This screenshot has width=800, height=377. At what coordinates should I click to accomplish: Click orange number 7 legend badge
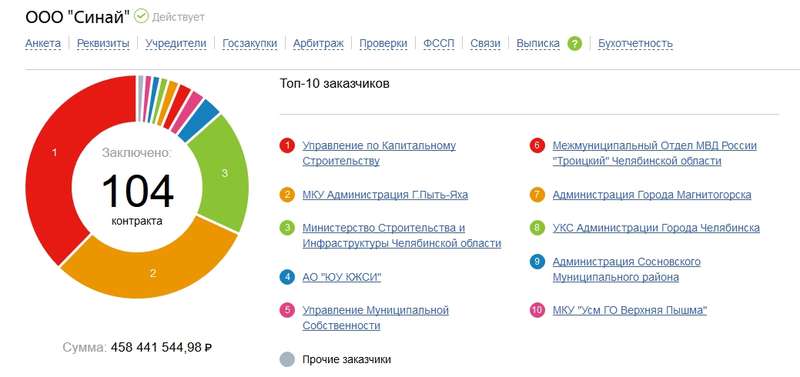point(537,195)
